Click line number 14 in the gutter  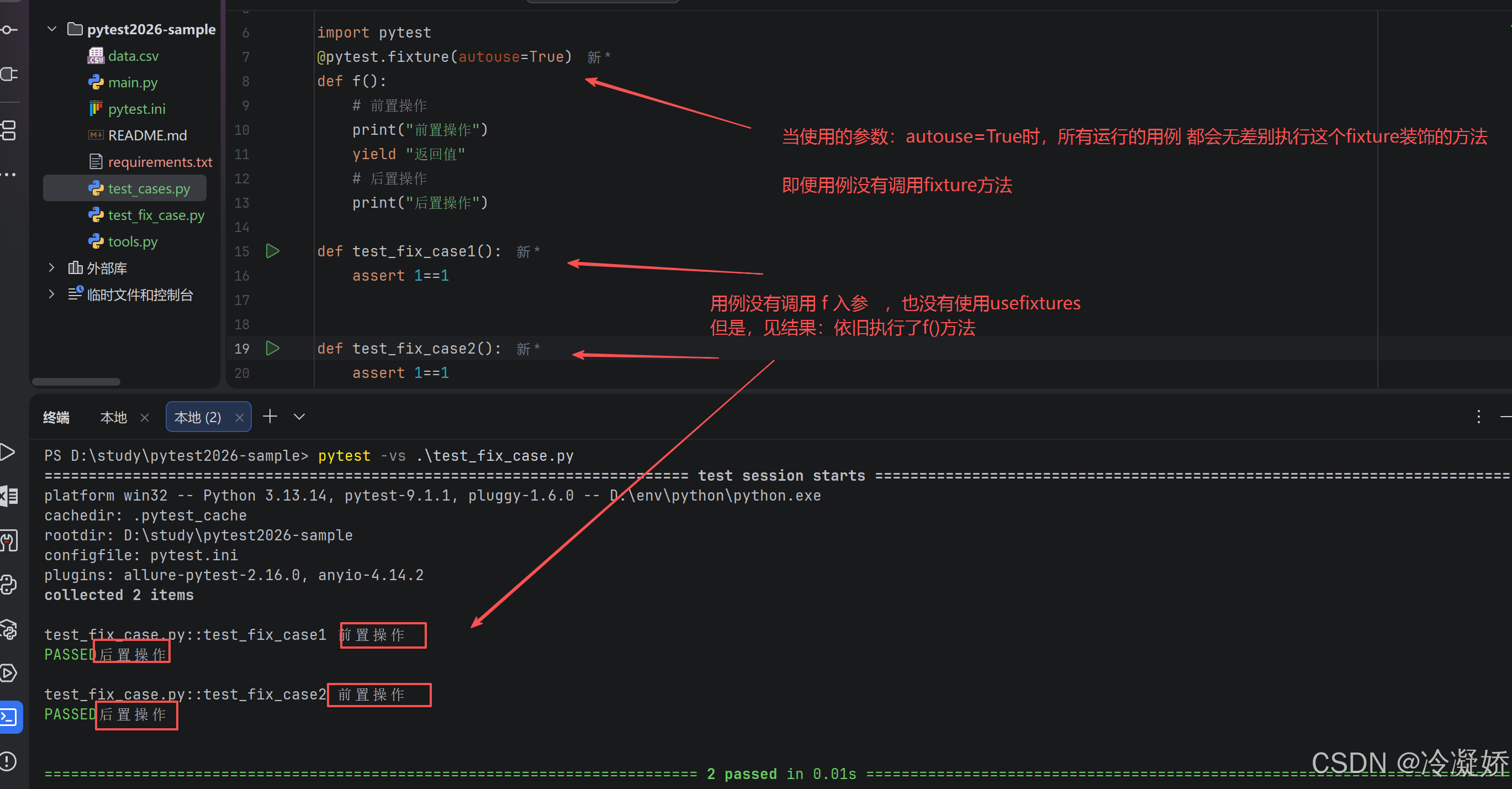(242, 227)
